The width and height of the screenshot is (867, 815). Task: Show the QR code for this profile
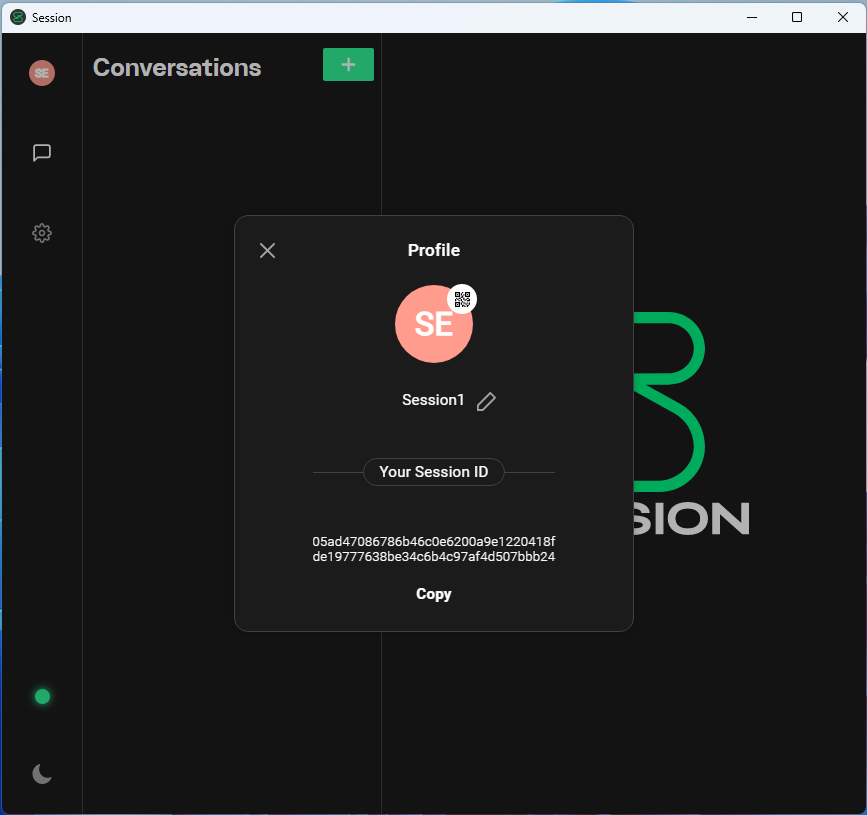[x=462, y=299]
